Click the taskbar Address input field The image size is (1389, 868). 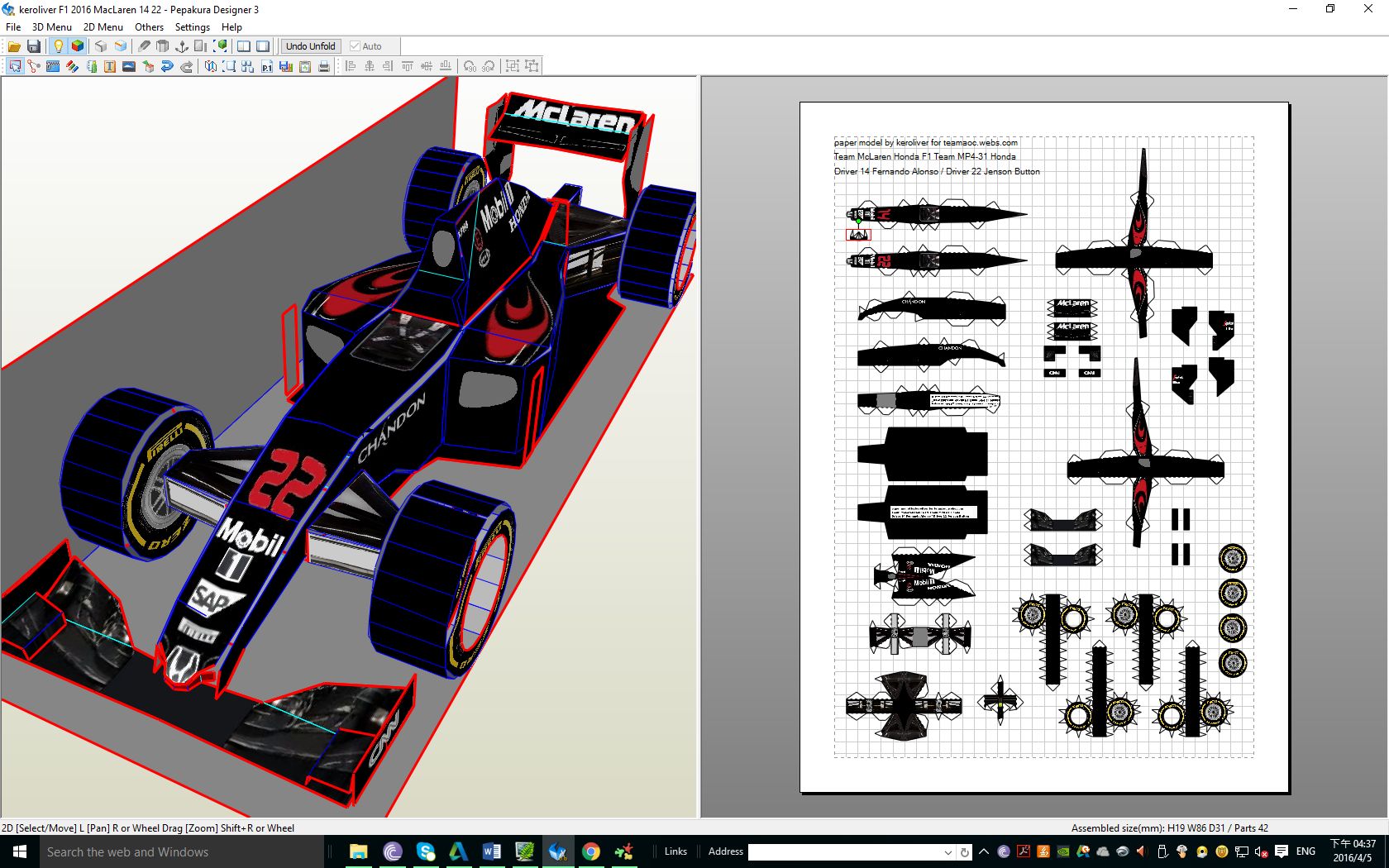[843, 851]
